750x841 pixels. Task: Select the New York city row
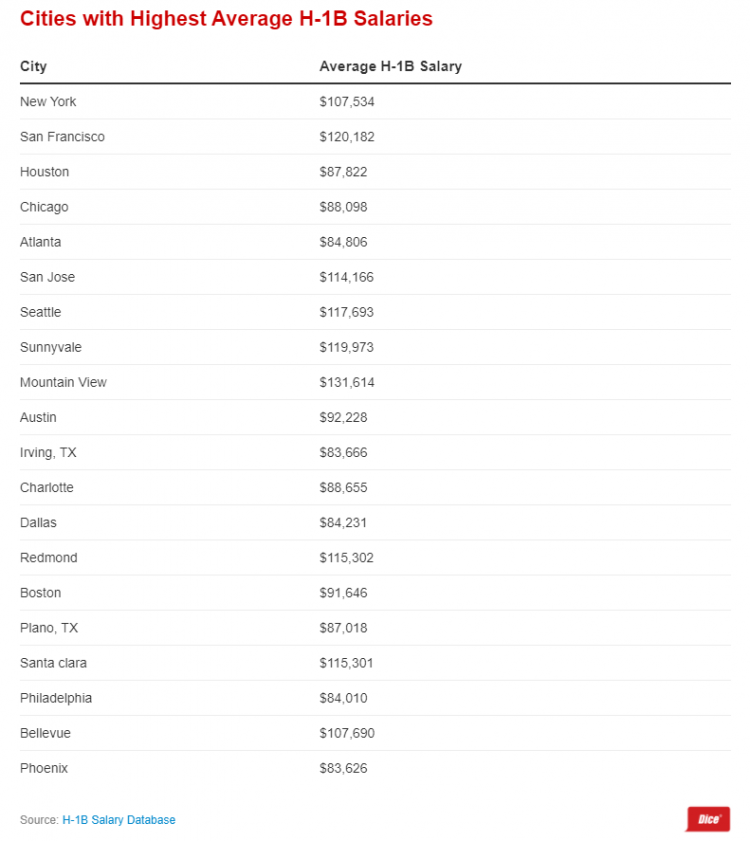pyautogui.click(x=48, y=102)
